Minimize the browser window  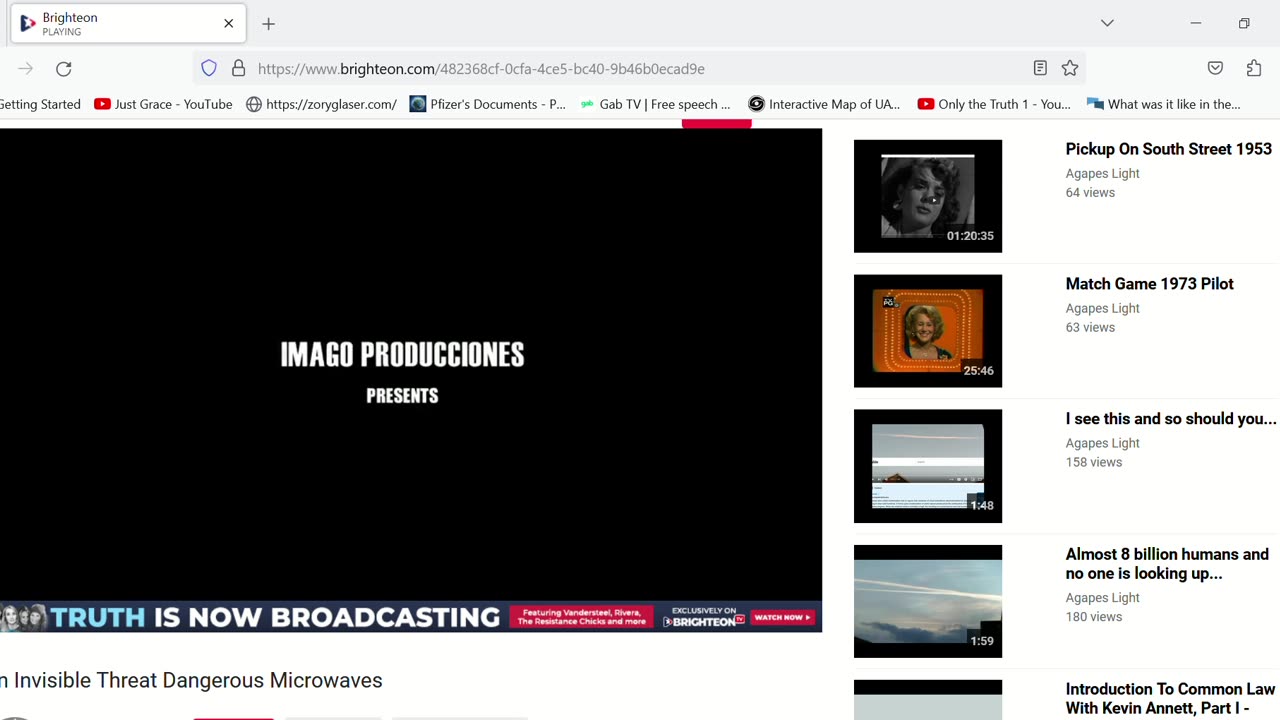click(1195, 23)
